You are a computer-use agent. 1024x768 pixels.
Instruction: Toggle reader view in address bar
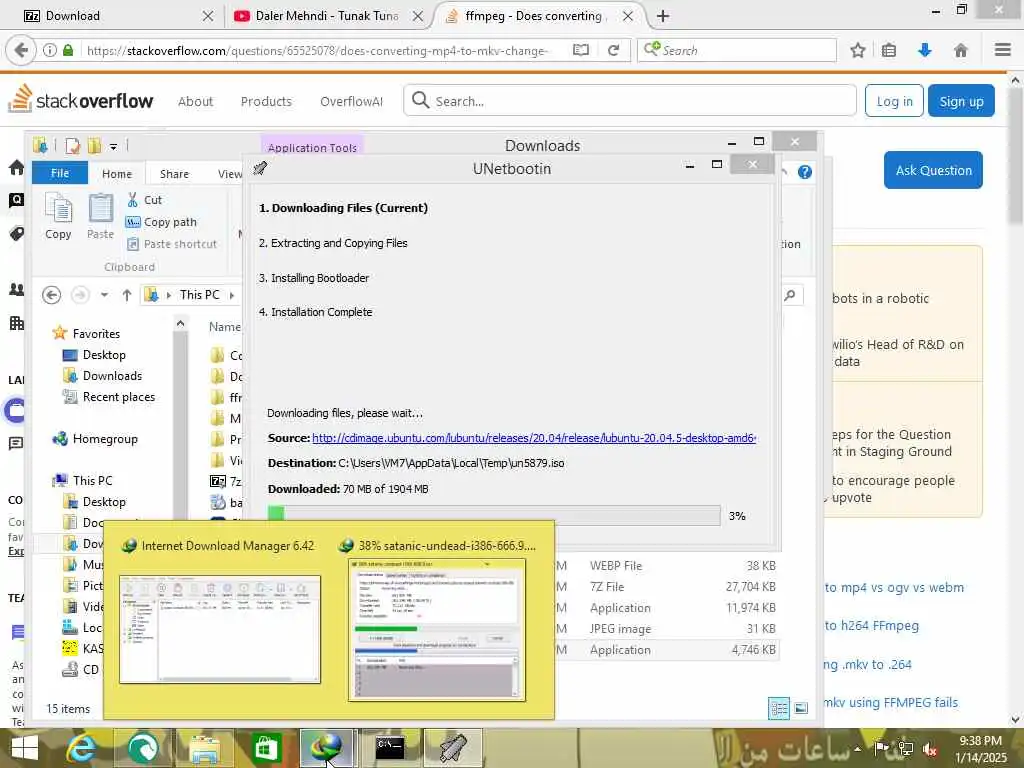(581, 50)
